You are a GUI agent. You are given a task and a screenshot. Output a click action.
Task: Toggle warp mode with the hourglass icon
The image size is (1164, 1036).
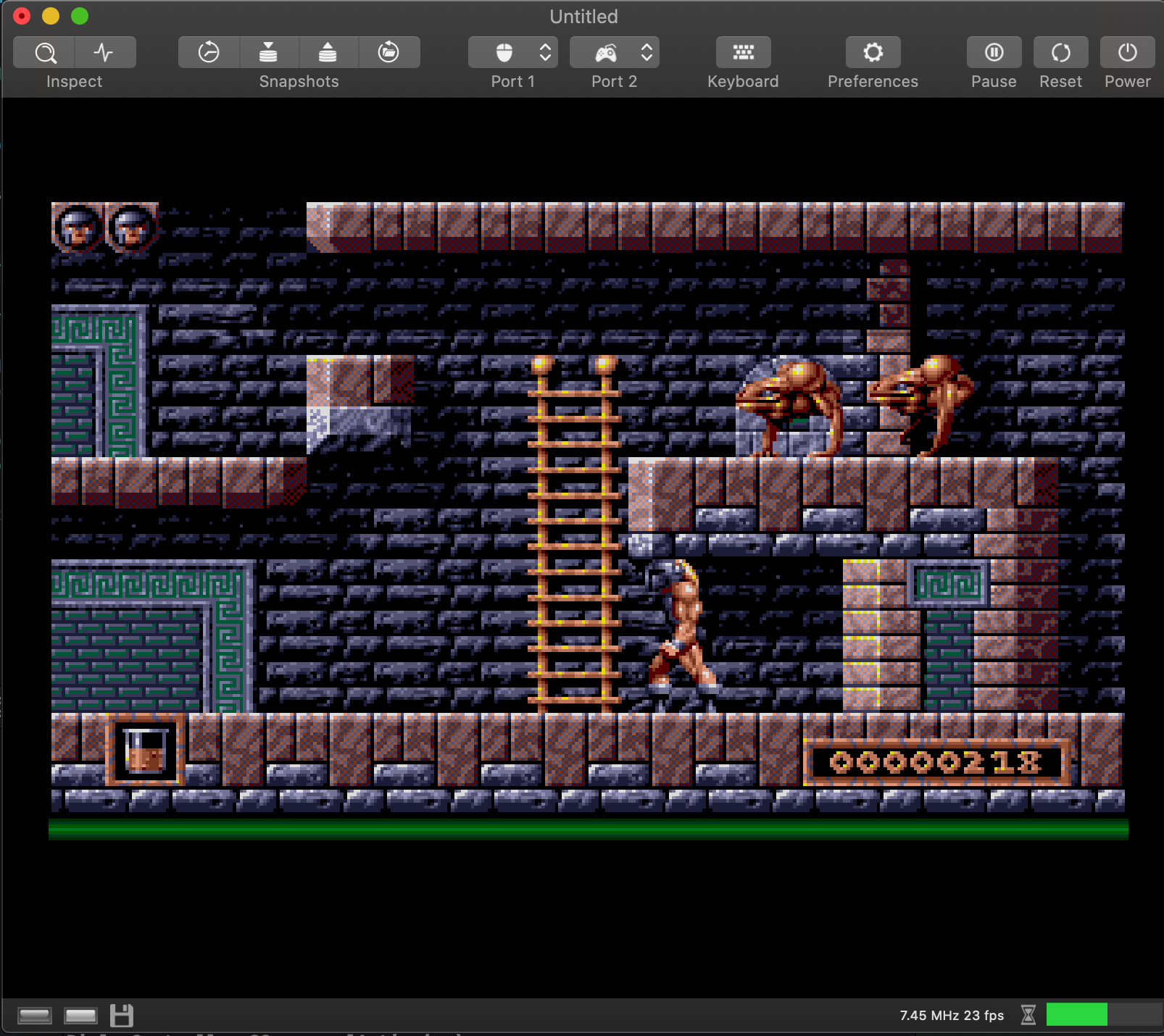[1028, 1015]
